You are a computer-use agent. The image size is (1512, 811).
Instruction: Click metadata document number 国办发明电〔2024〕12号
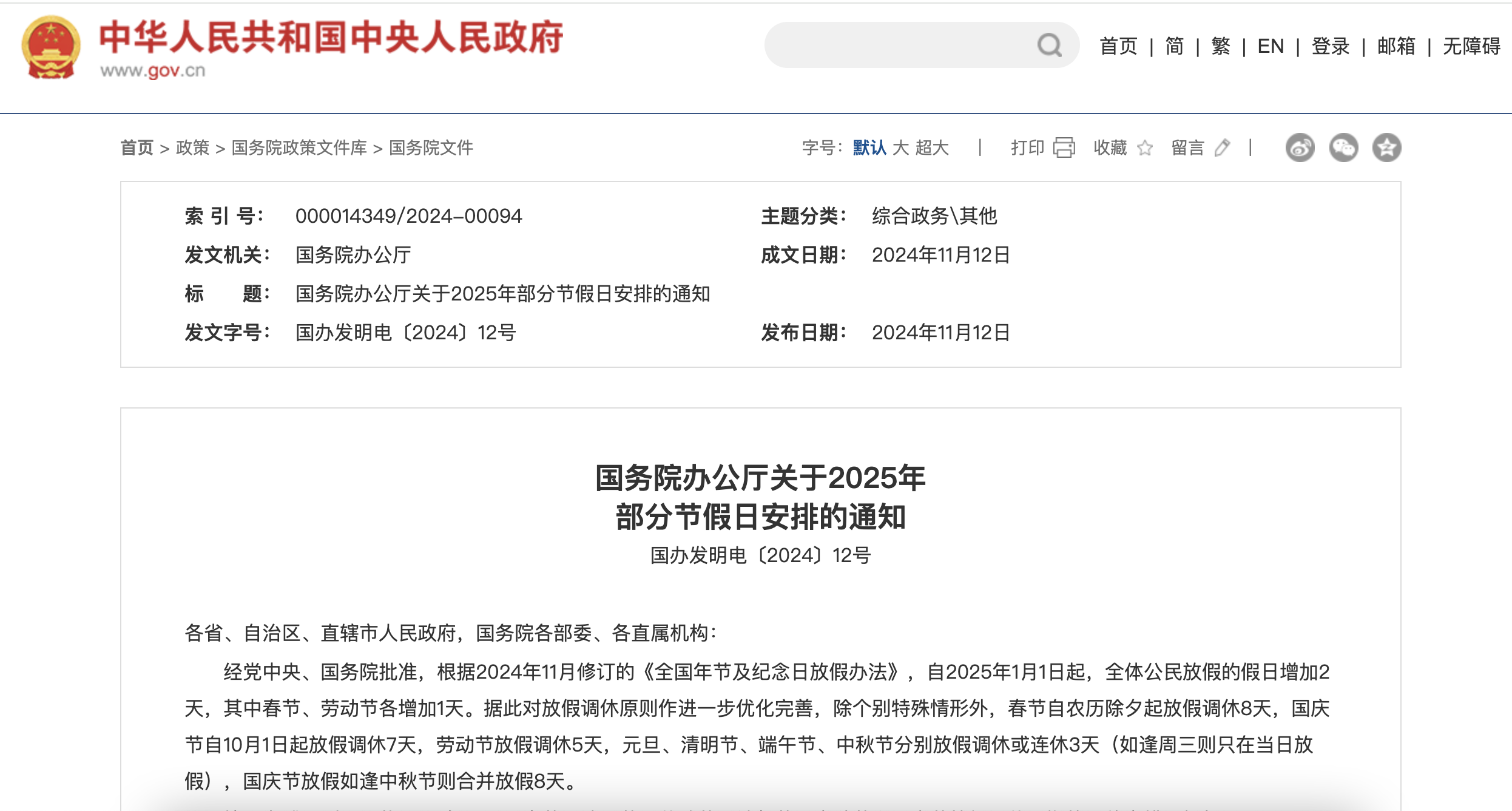(x=405, y=333)
